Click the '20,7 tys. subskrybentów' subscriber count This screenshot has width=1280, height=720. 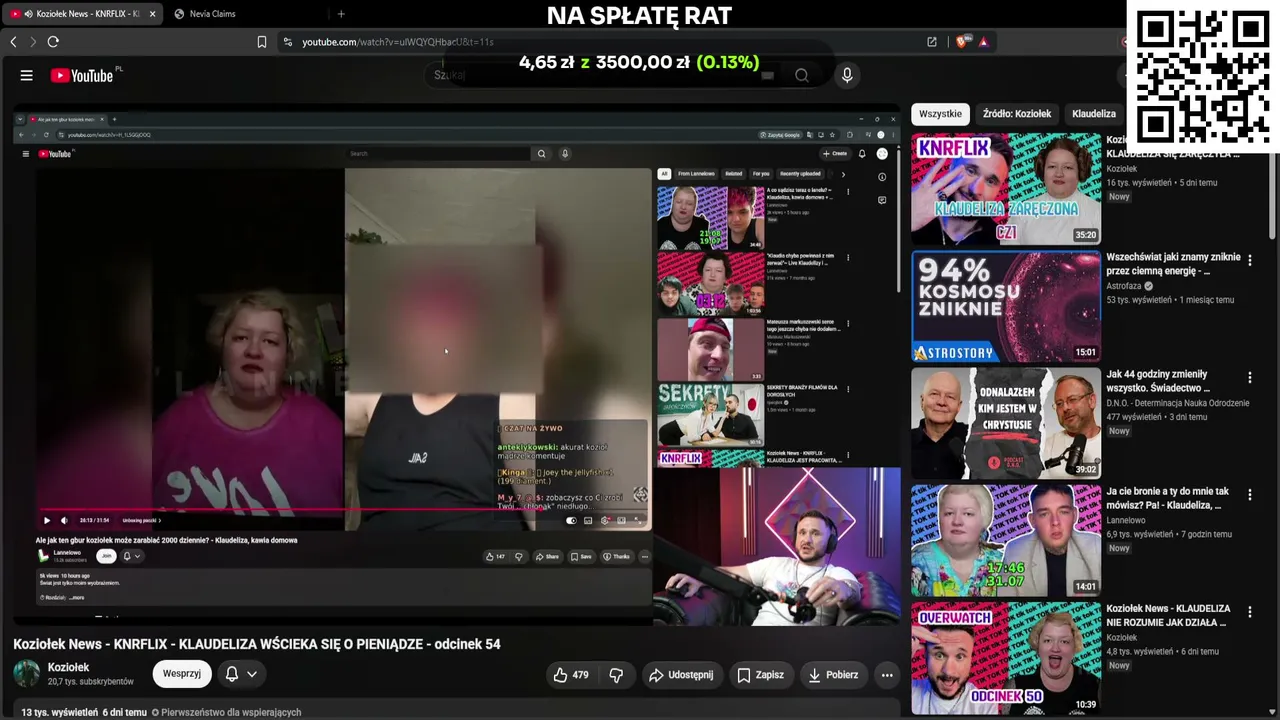91,682
